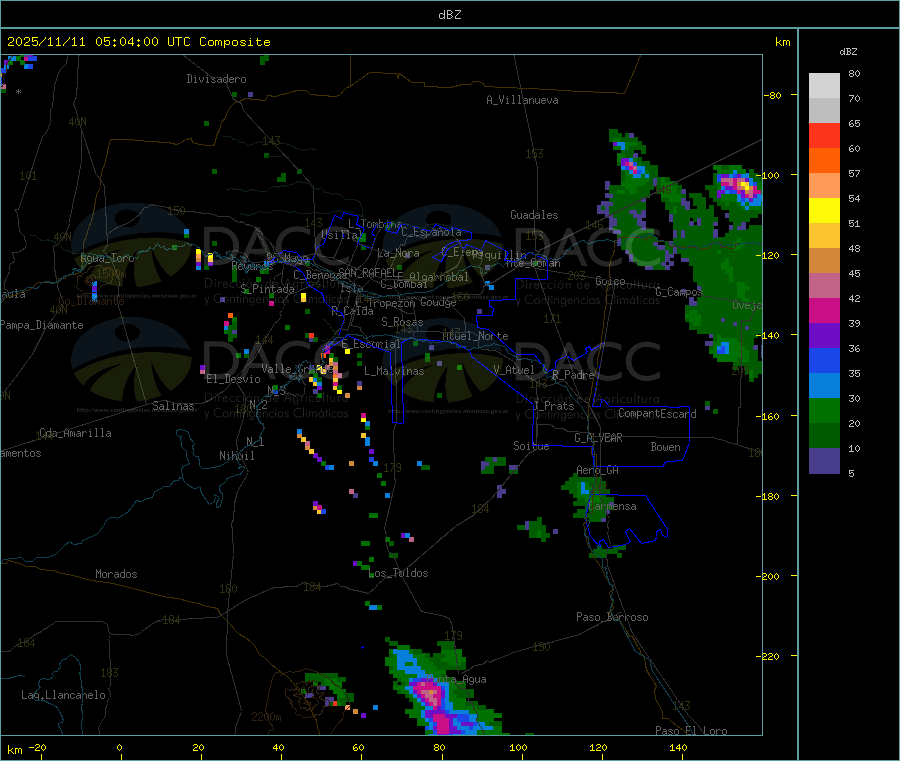Click the CompantEscand place label

[657, 414]
